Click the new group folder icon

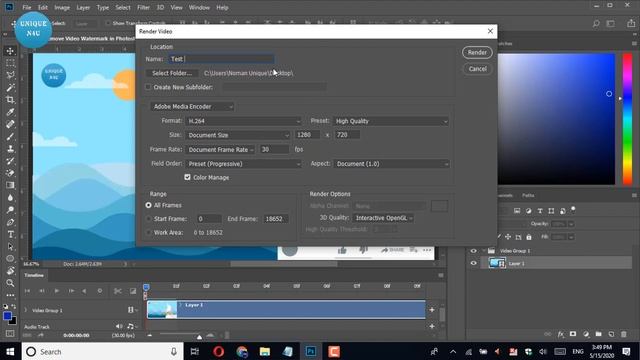pyautogui.click(x=598, y=334)
